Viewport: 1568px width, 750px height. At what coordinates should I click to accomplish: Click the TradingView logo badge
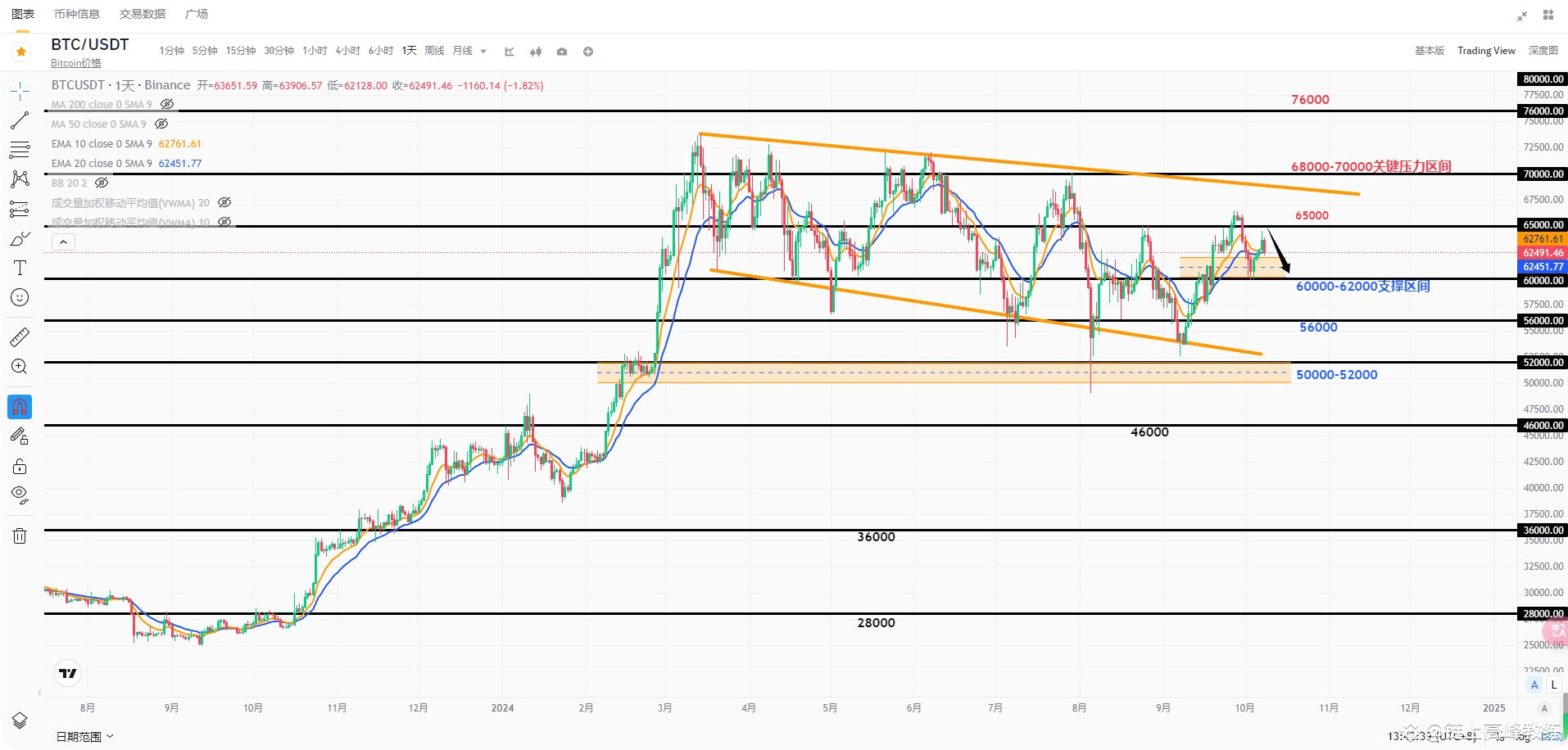tap(68, 673)
